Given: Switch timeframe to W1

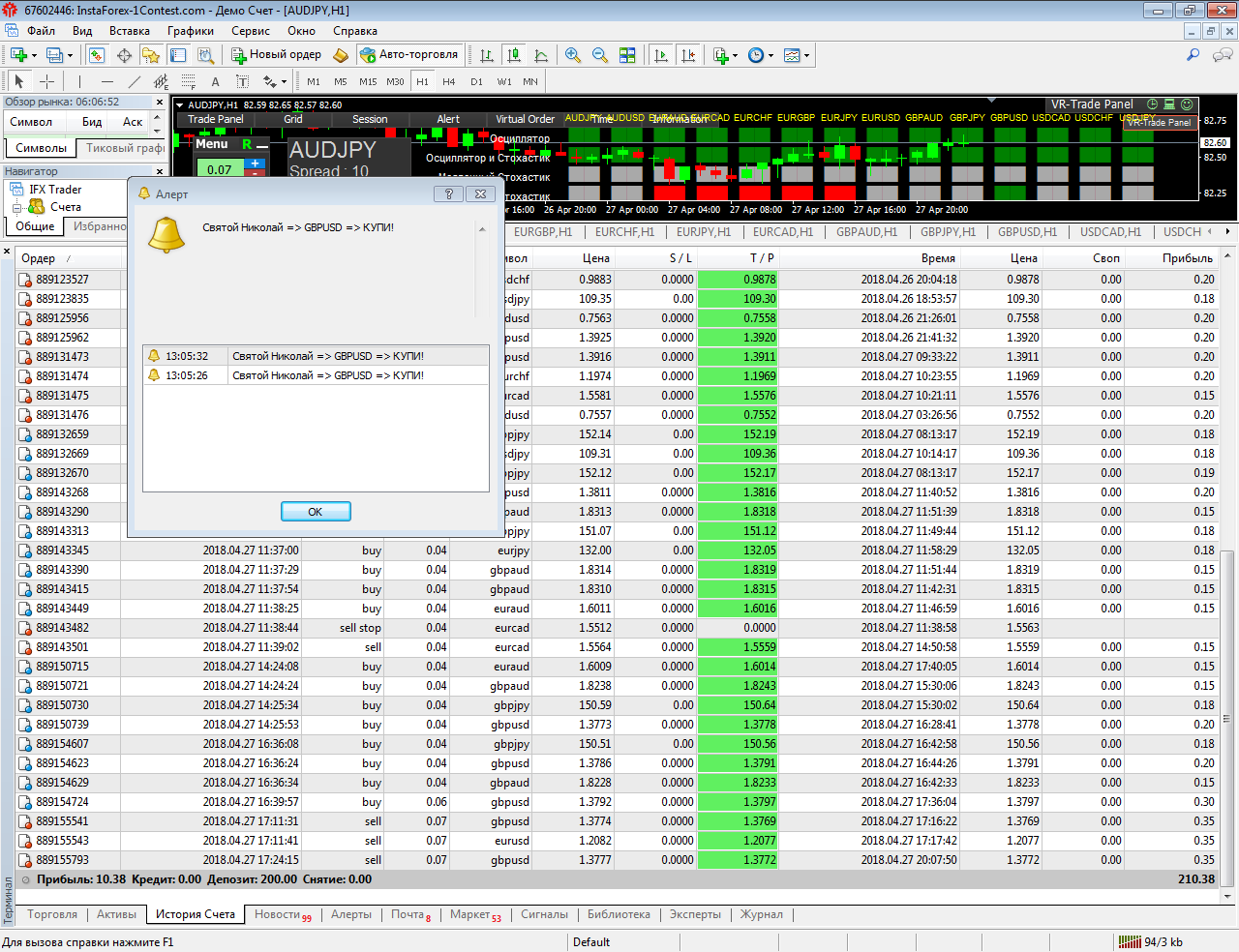Looking at the screenshot, I should click(504, 81).
